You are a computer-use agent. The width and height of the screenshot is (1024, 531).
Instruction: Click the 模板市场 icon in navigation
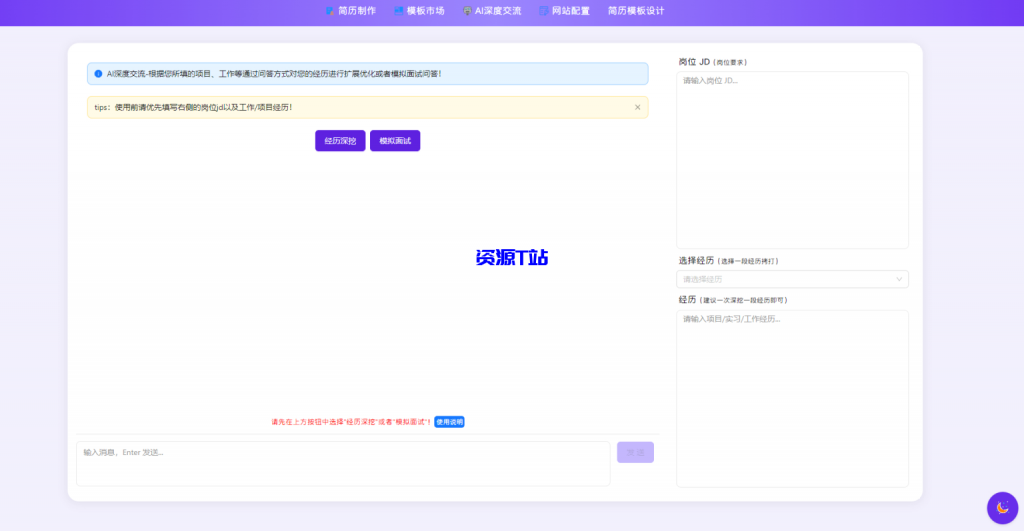click(398, 11)
